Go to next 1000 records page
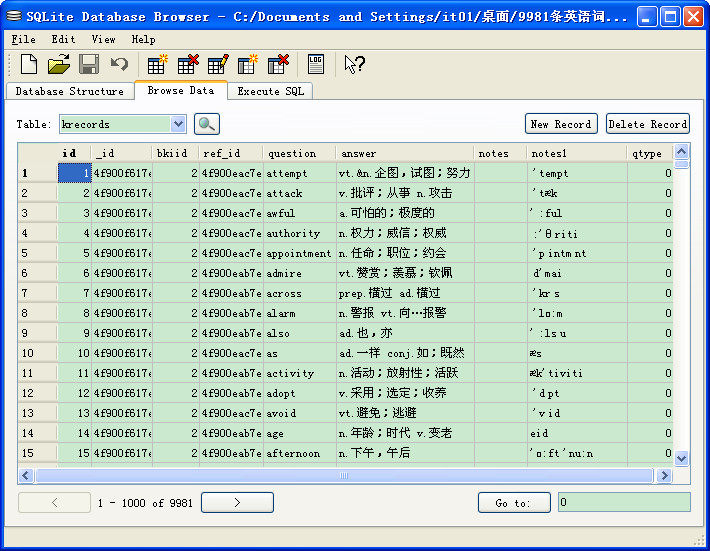Image resolution: width=710 pixels, height=551 pixels. click(237, 503)
